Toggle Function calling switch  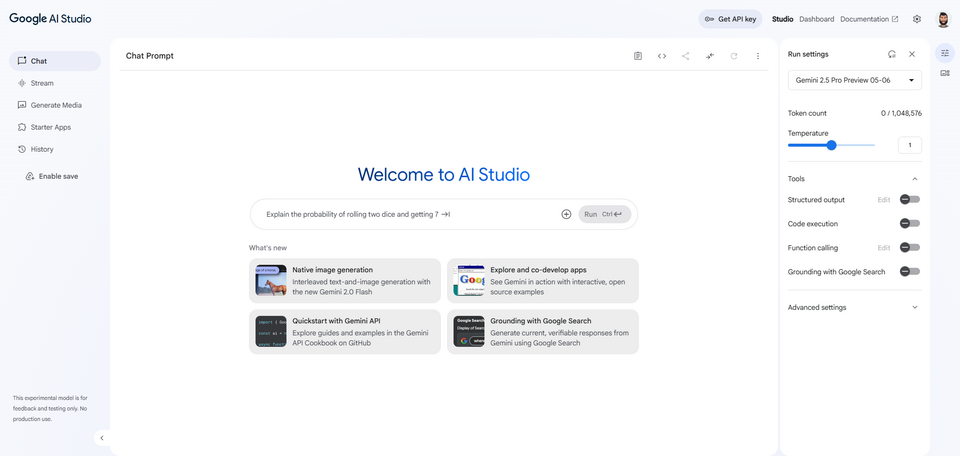pos(909,247)
